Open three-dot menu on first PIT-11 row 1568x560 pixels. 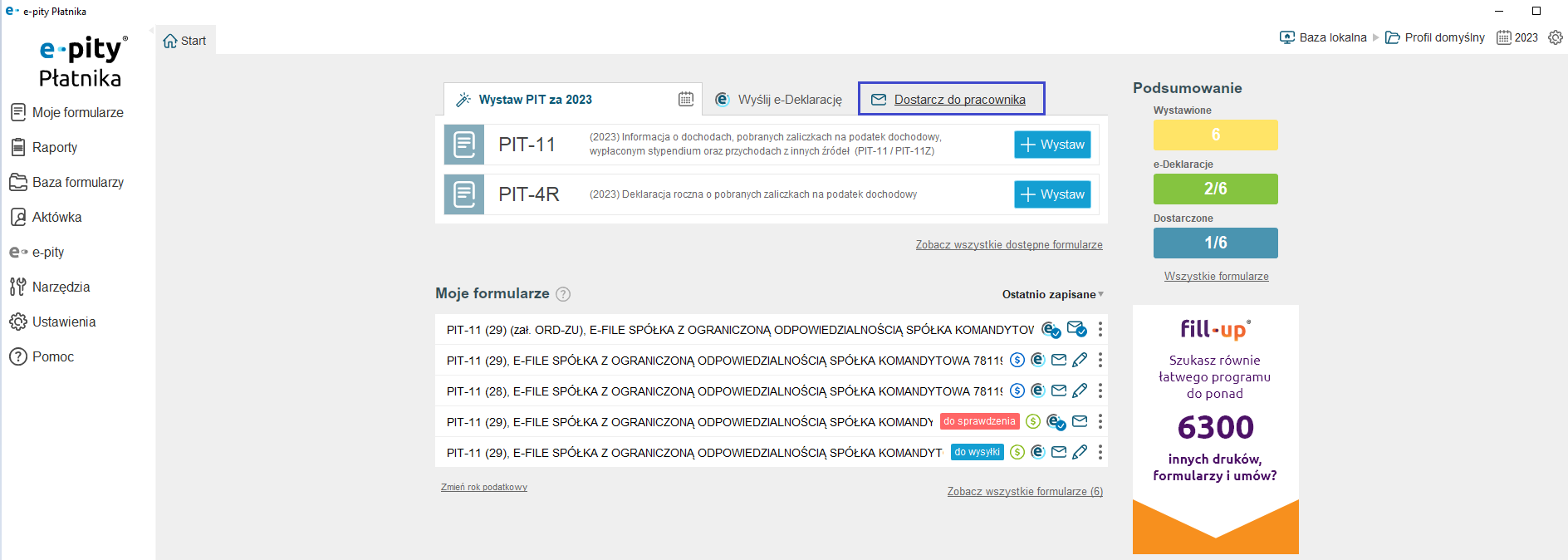point(1100,330)
